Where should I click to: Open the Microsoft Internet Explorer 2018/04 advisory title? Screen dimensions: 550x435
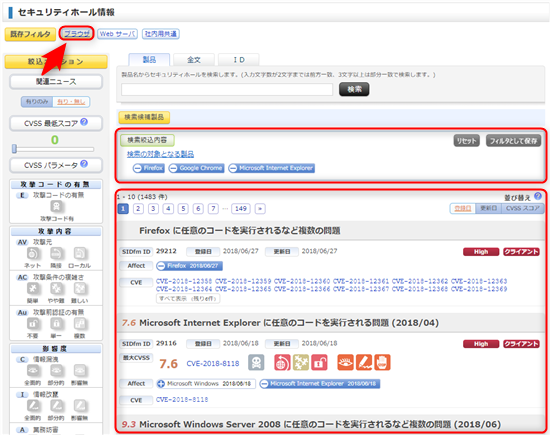coord(289,323)
